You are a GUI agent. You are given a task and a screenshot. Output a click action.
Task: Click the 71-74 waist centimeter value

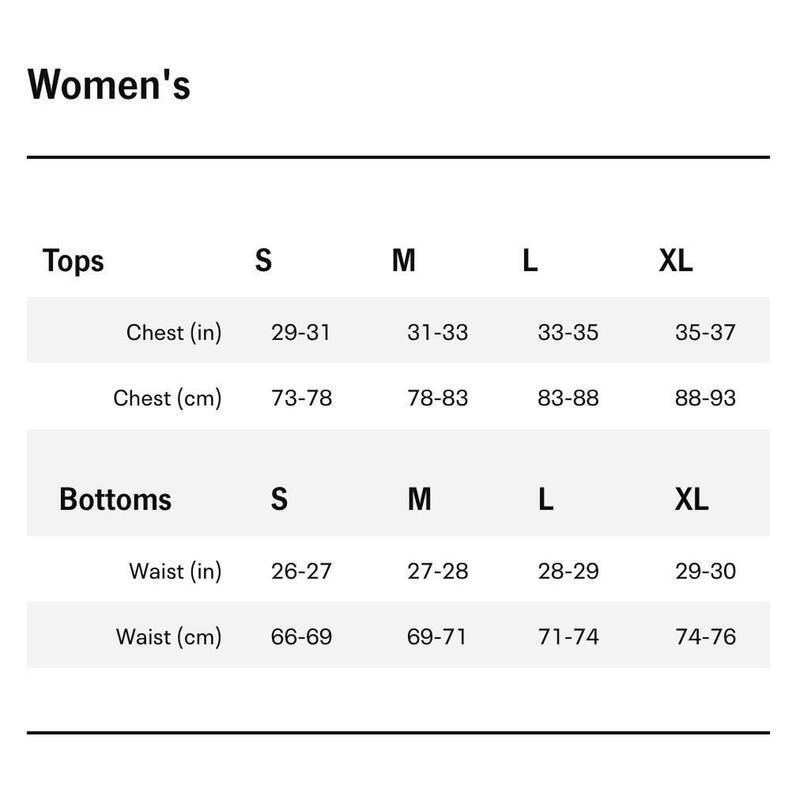pyautogui.click(x=568, y=637)
